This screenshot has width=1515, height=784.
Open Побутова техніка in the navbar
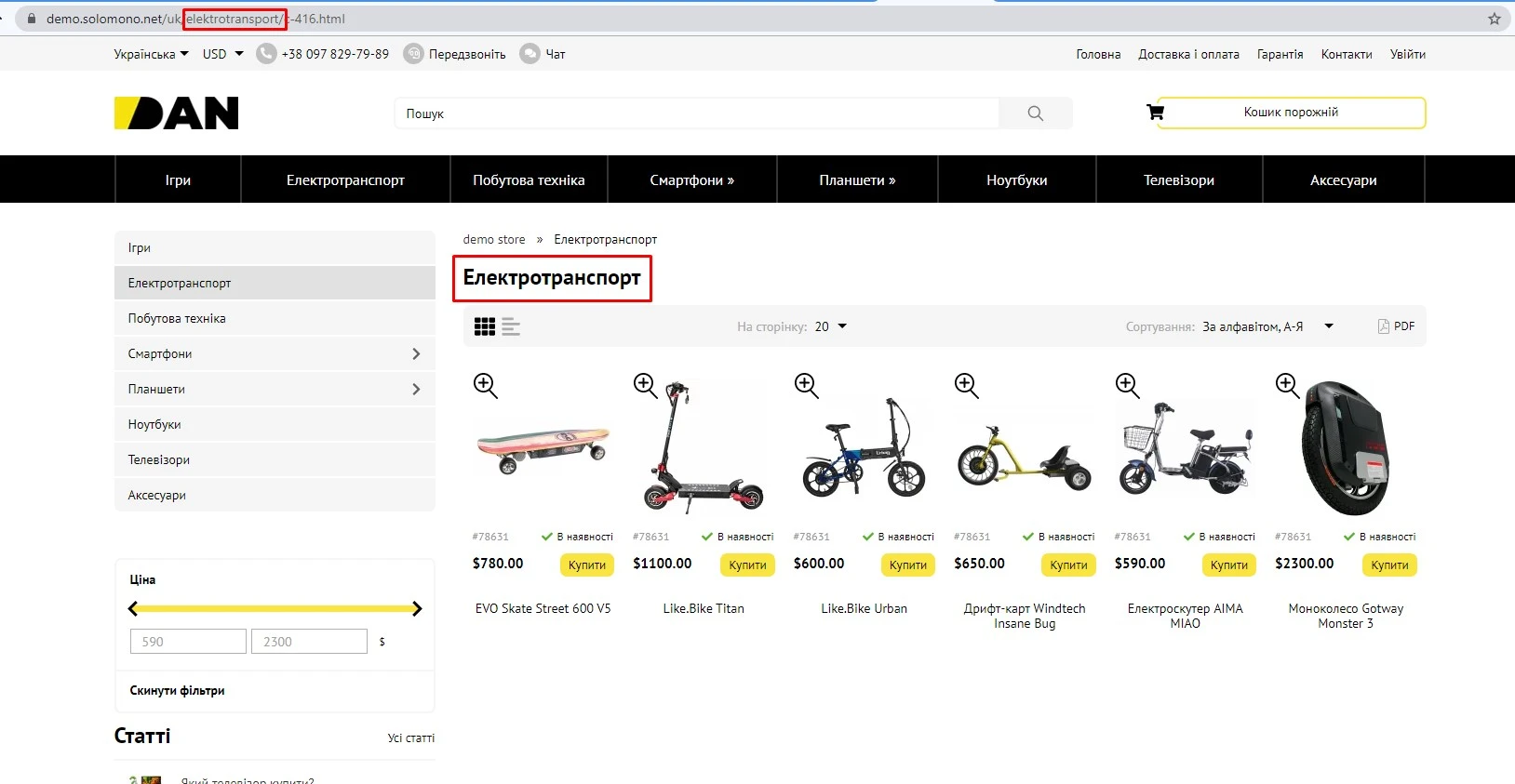point(529,179)
